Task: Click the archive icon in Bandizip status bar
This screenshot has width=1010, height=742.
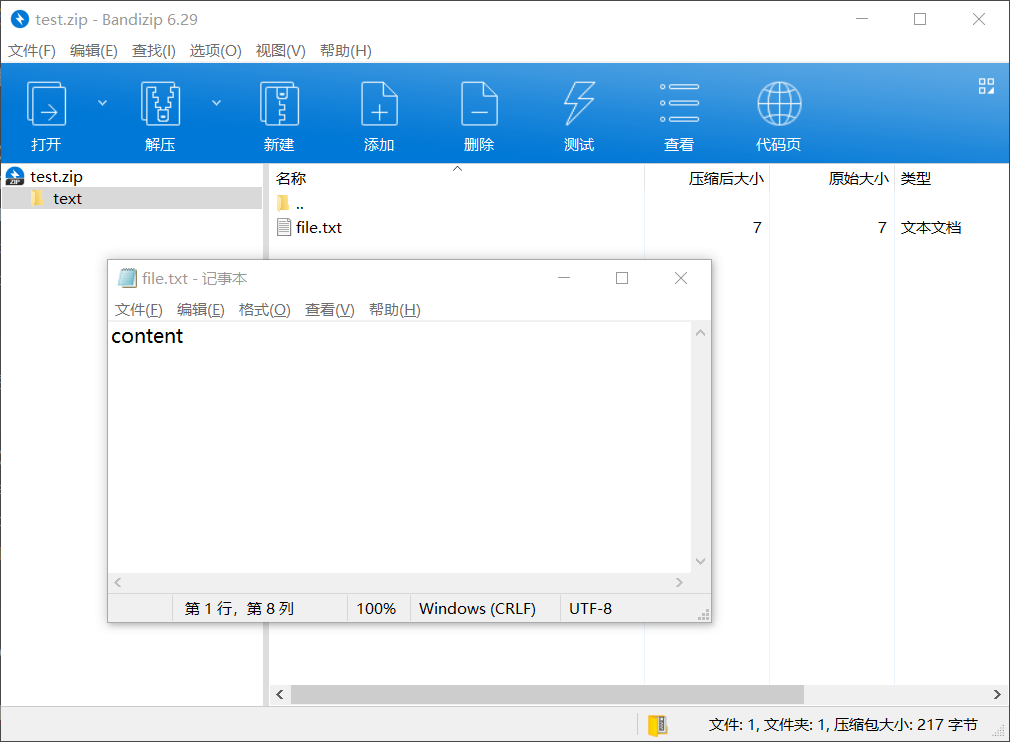Action: 657,725
